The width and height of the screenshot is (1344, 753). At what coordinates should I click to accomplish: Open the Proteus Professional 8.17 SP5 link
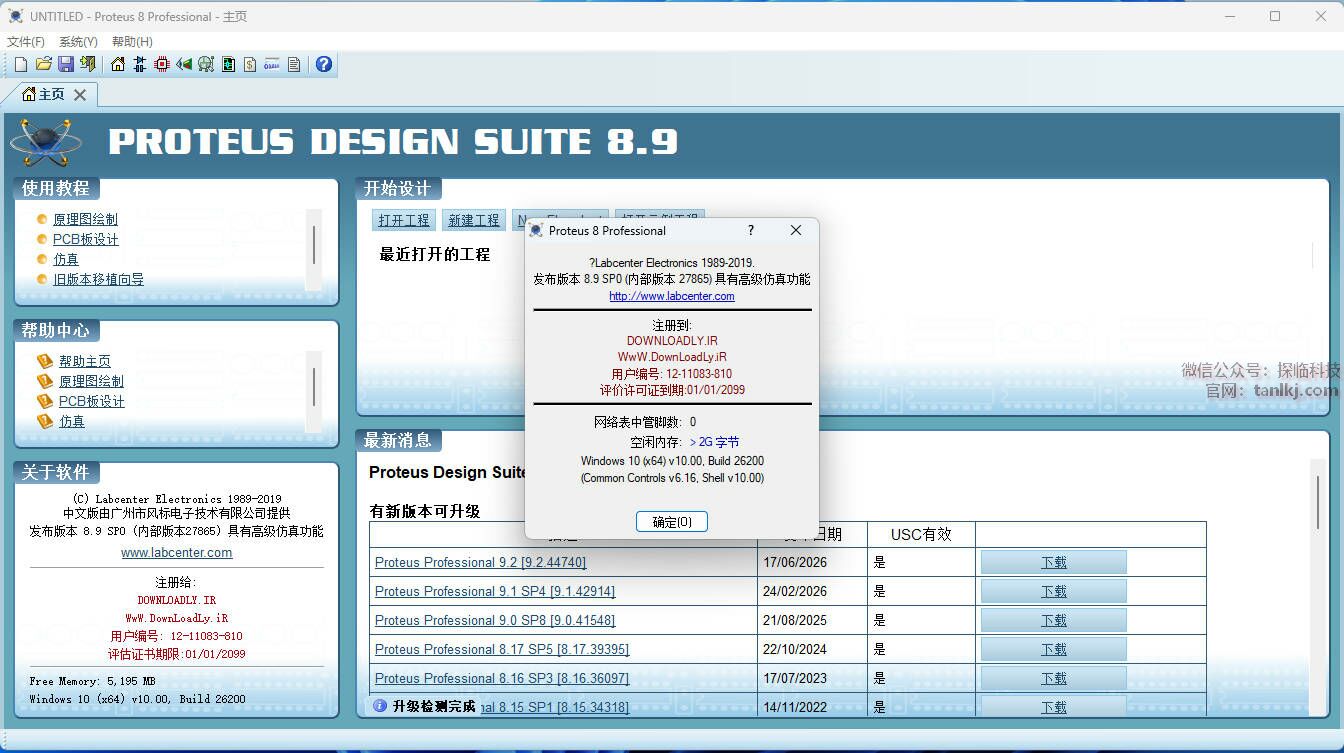(502, 649)
